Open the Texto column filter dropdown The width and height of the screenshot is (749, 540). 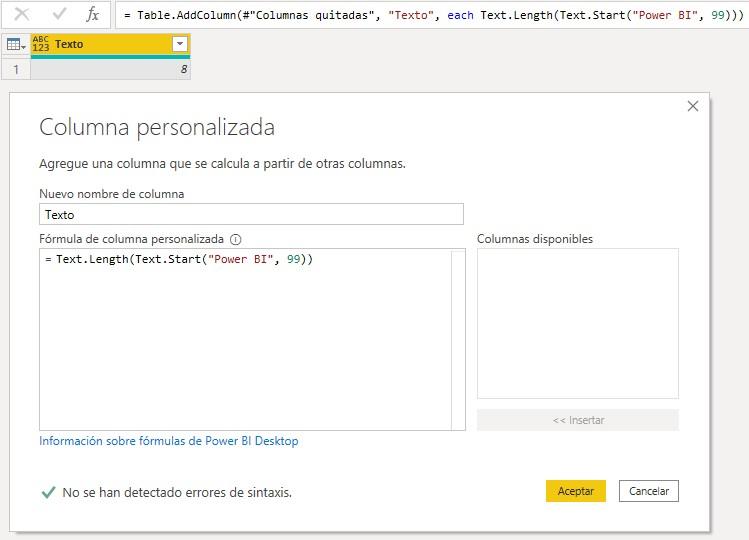(x=180, y=44)
